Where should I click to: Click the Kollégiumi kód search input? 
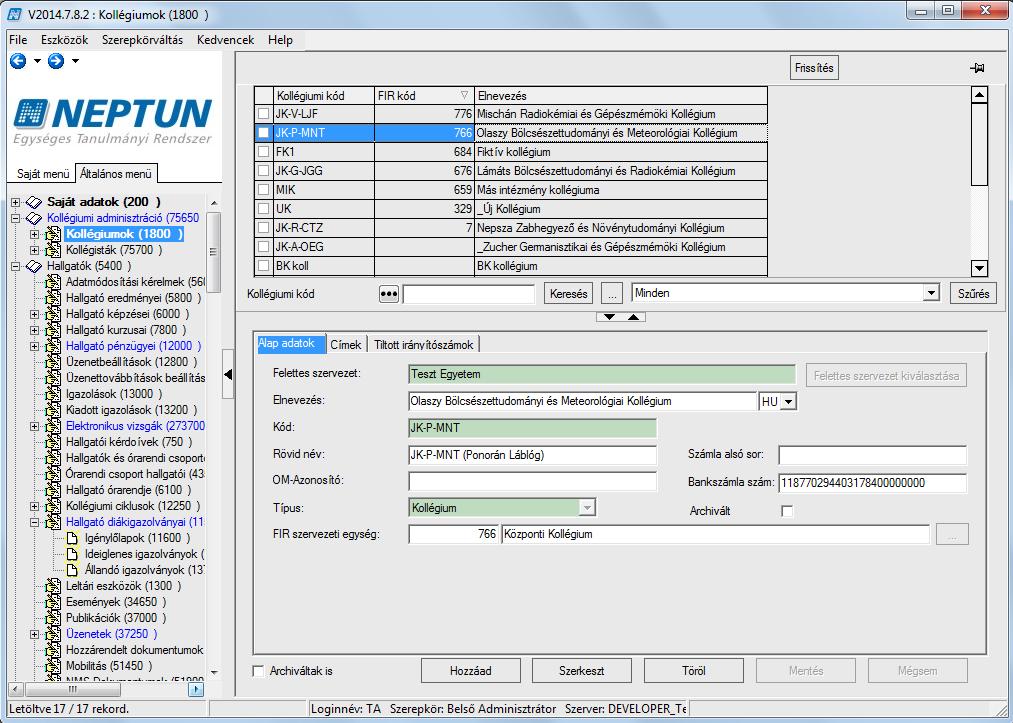coord(469,294)
